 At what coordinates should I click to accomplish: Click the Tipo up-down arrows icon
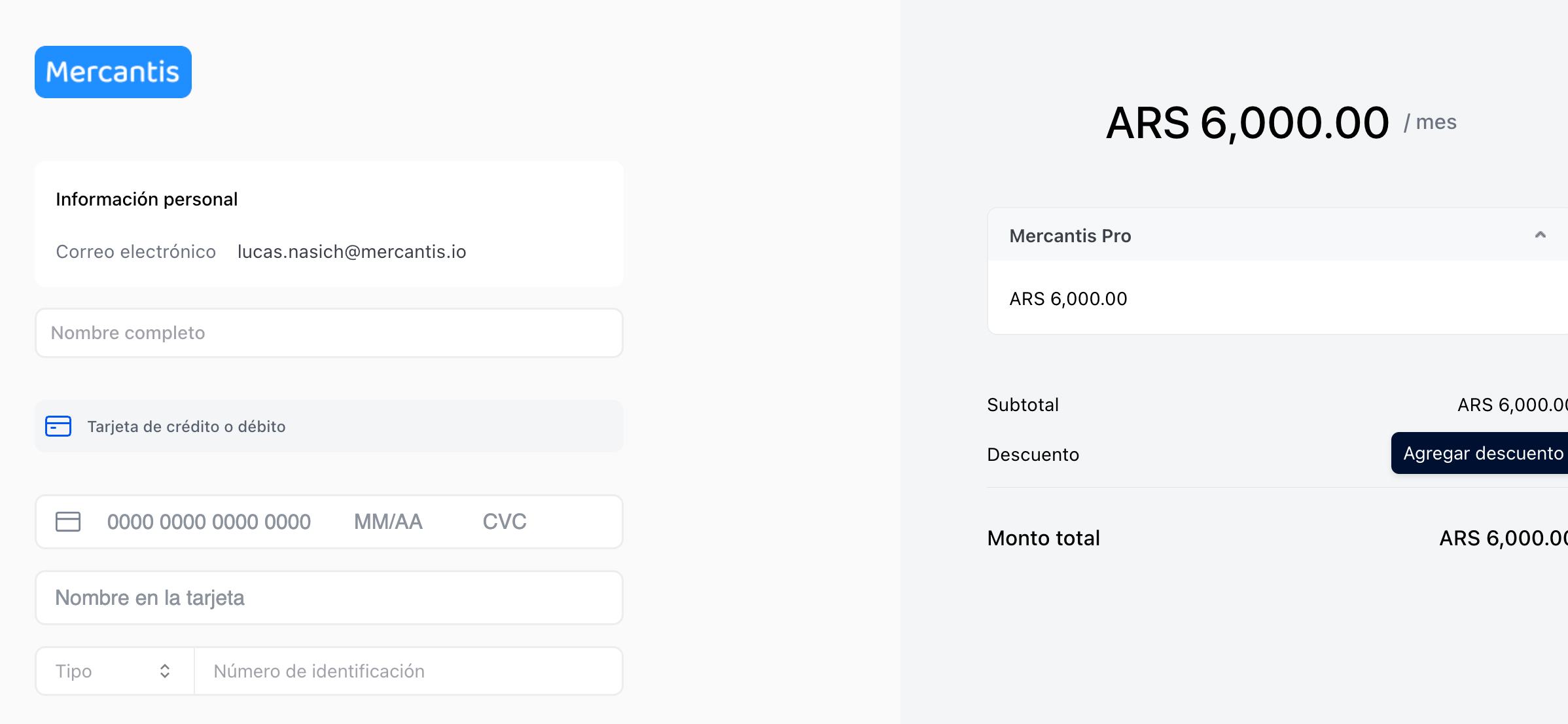tap(165, 671)
